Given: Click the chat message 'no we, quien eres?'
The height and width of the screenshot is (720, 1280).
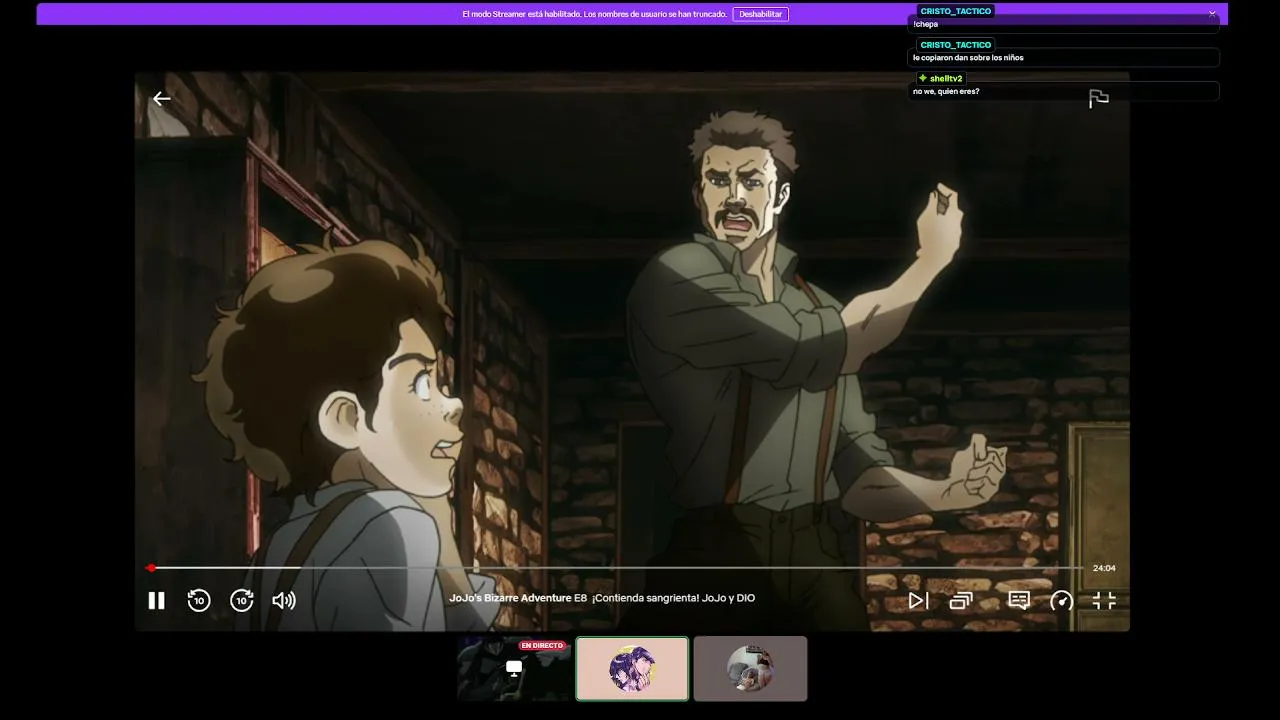Looking at the screenshot, I should pos(946,92).
